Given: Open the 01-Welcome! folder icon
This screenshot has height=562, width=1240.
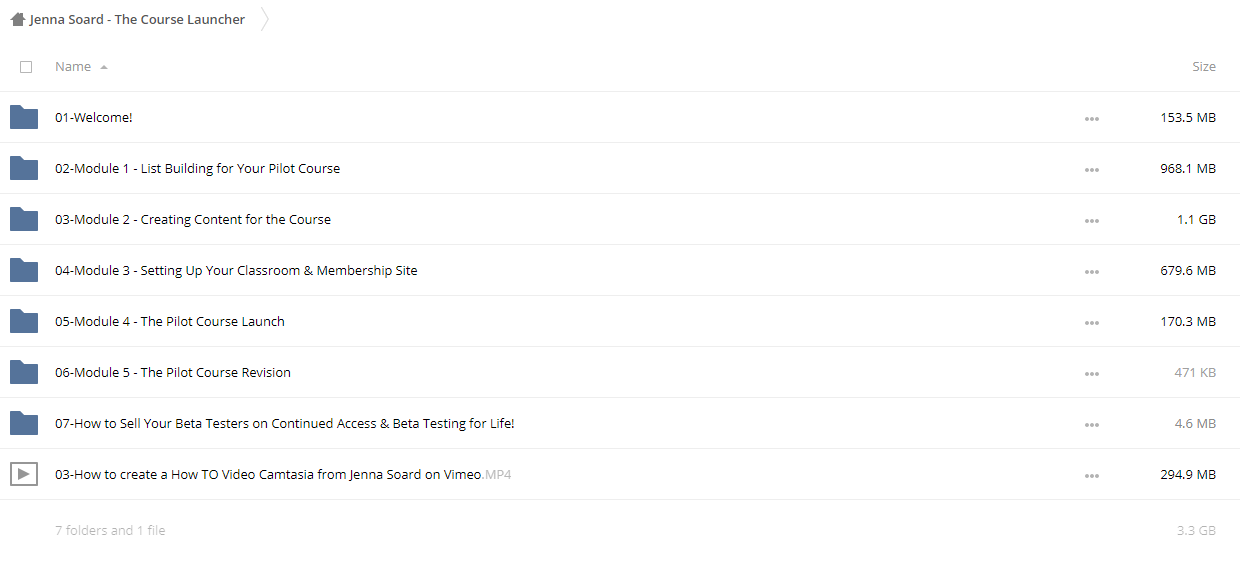Looking at the screenshot, I should [24, 117].
